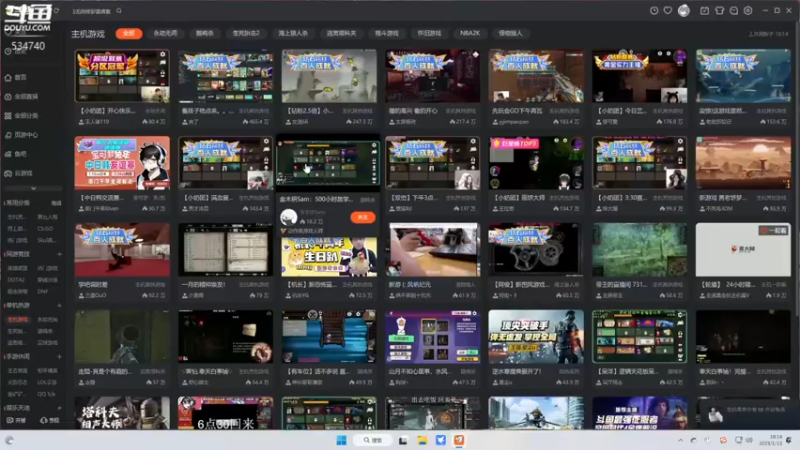The width and height of the screenshot is (800, 450).
Task: Expand 娱乐天地 category with plus
Action: point(59,408)
